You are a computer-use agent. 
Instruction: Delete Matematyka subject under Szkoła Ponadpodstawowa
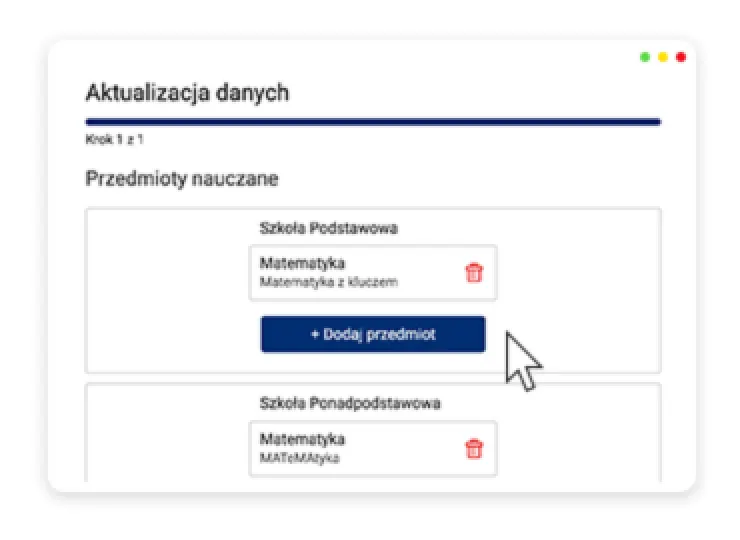(x=474, y=449)
